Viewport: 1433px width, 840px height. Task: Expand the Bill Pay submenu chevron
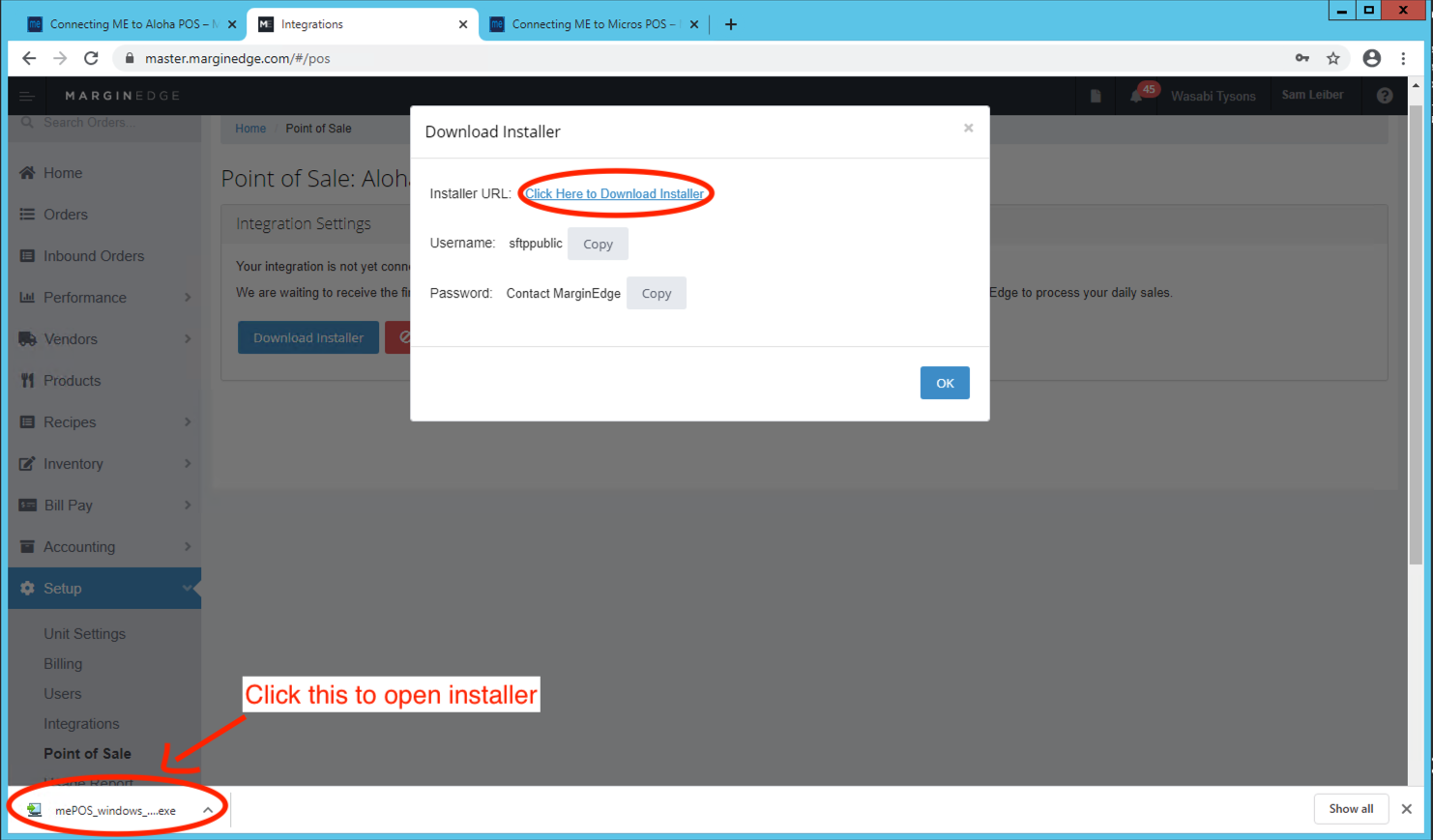point(188,506)
